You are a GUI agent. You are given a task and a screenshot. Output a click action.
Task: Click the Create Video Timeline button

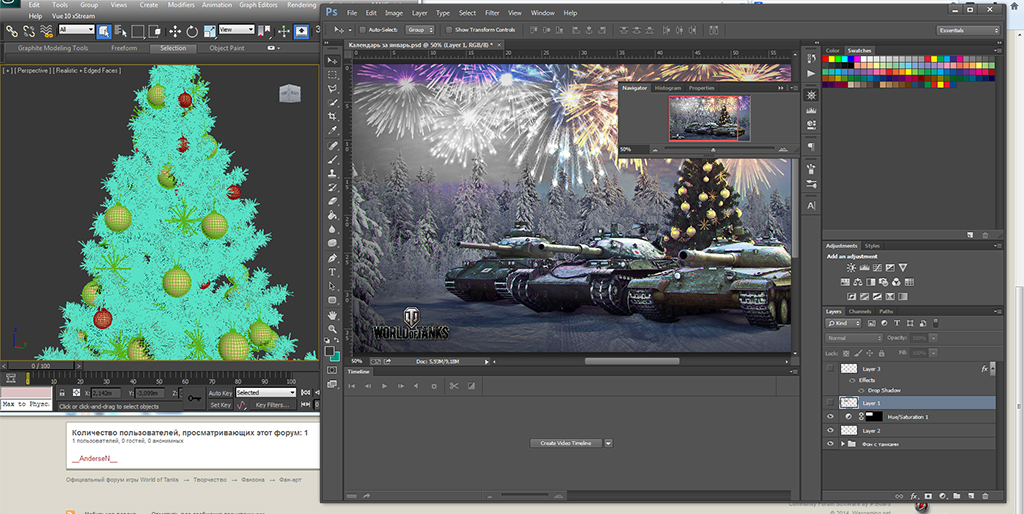(x=566, y=443)
